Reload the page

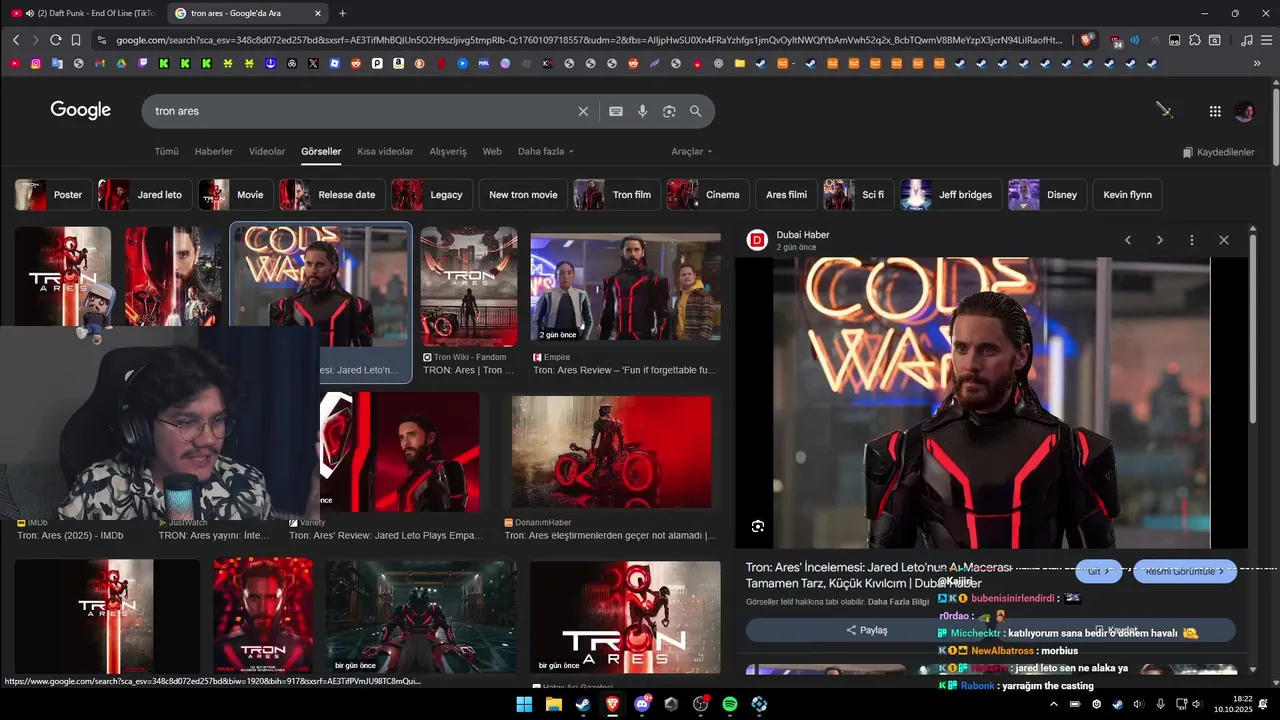pos(56,40)
